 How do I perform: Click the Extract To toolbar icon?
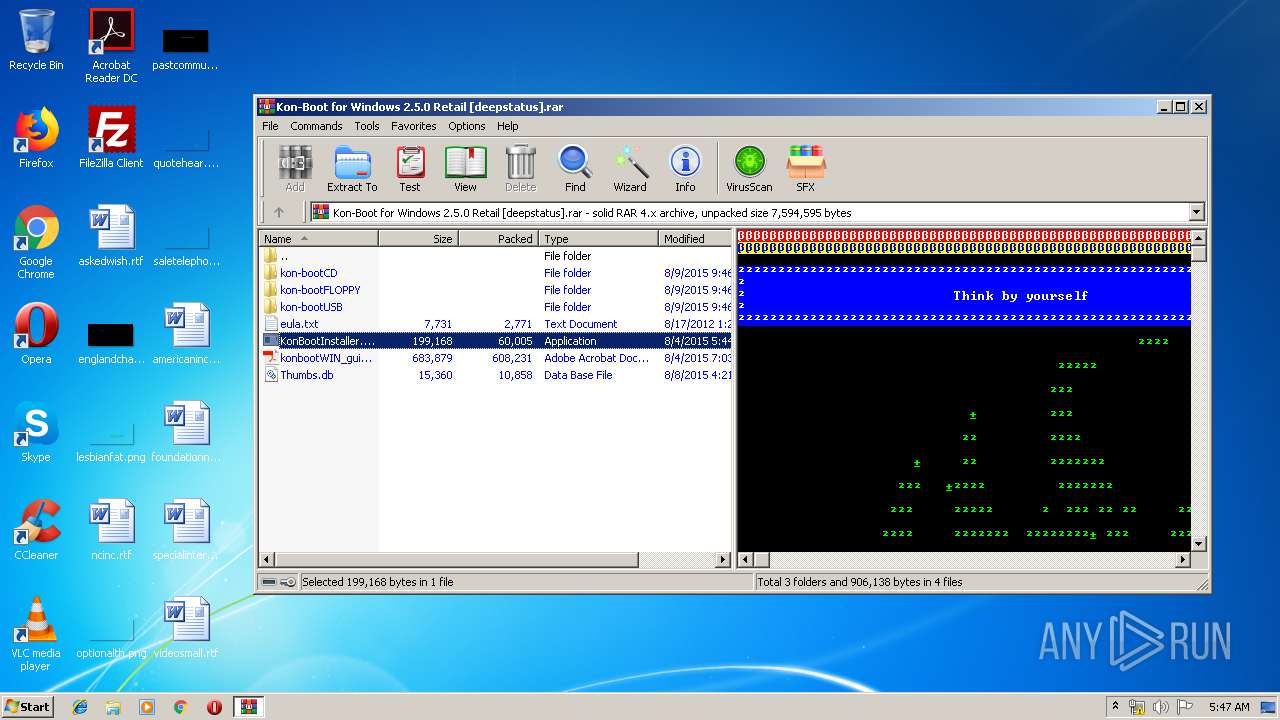coord(352,168)
